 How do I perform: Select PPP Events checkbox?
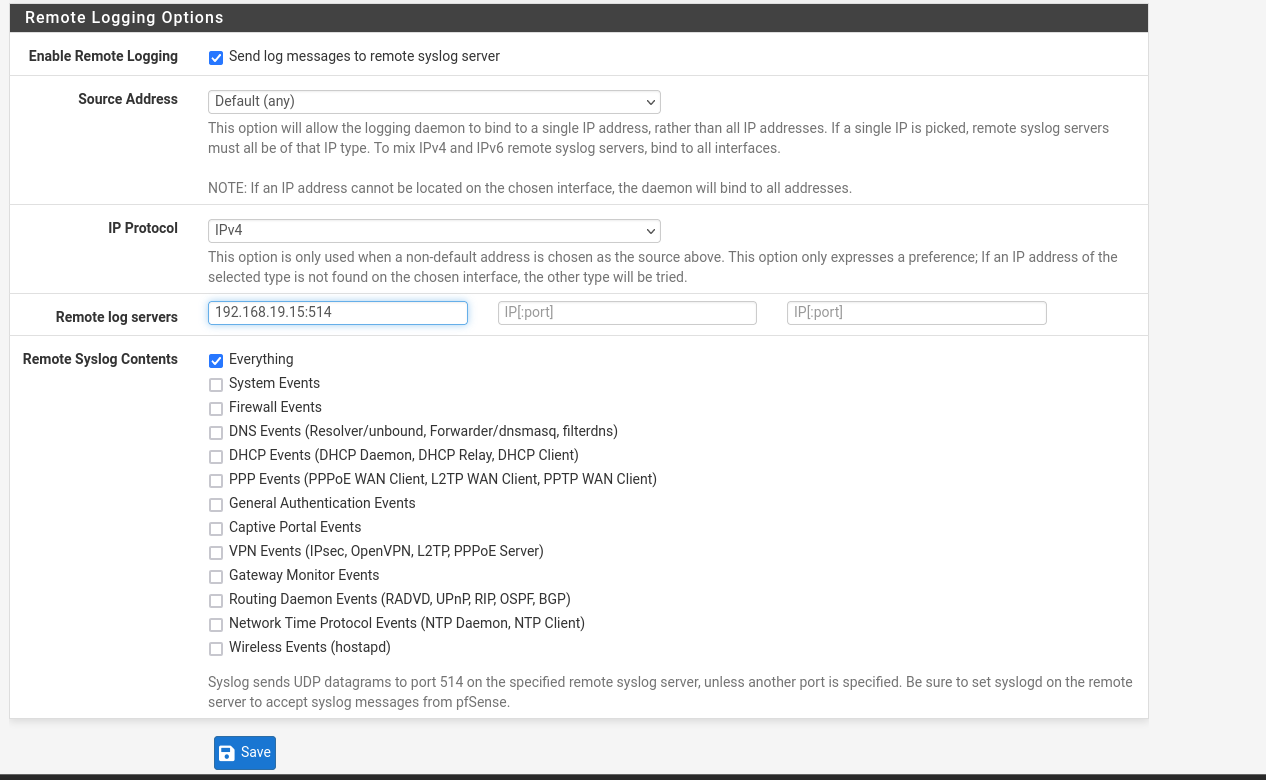pyautogui.click(x=216, y=481)
